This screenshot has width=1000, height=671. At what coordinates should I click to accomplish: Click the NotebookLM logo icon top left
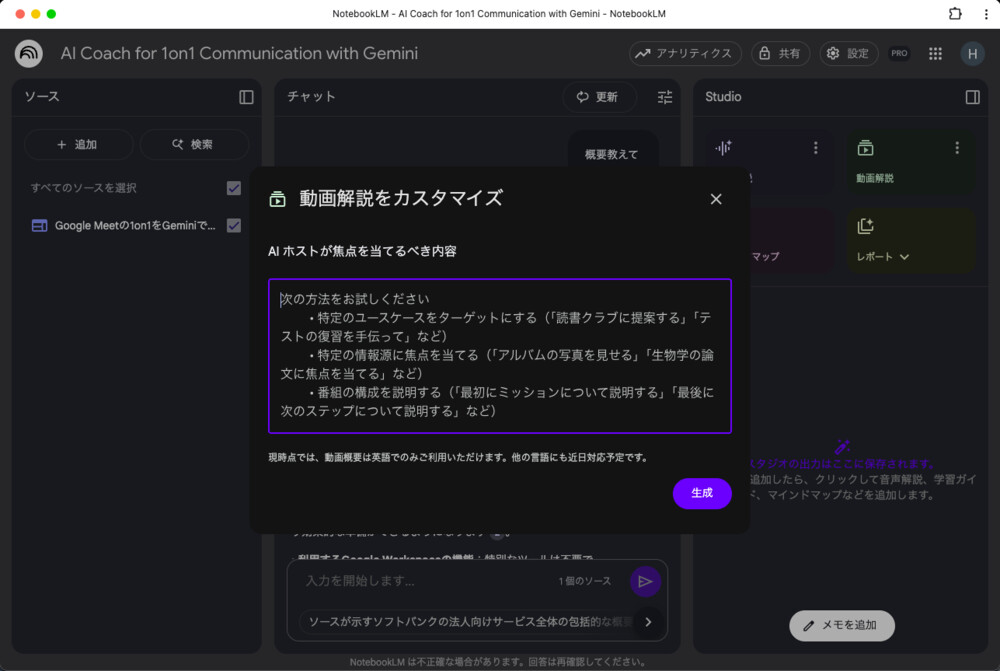tap(28, 53)
